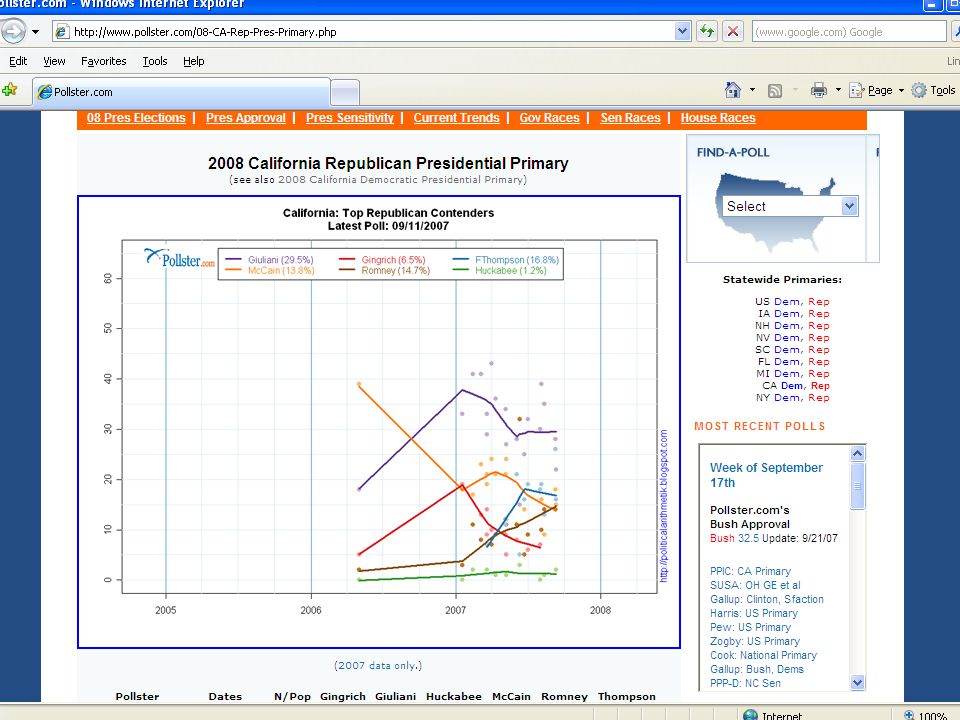Click the red Stop loading button
Image resolution: width=960 pixels, height=720 pixels.
732,31
